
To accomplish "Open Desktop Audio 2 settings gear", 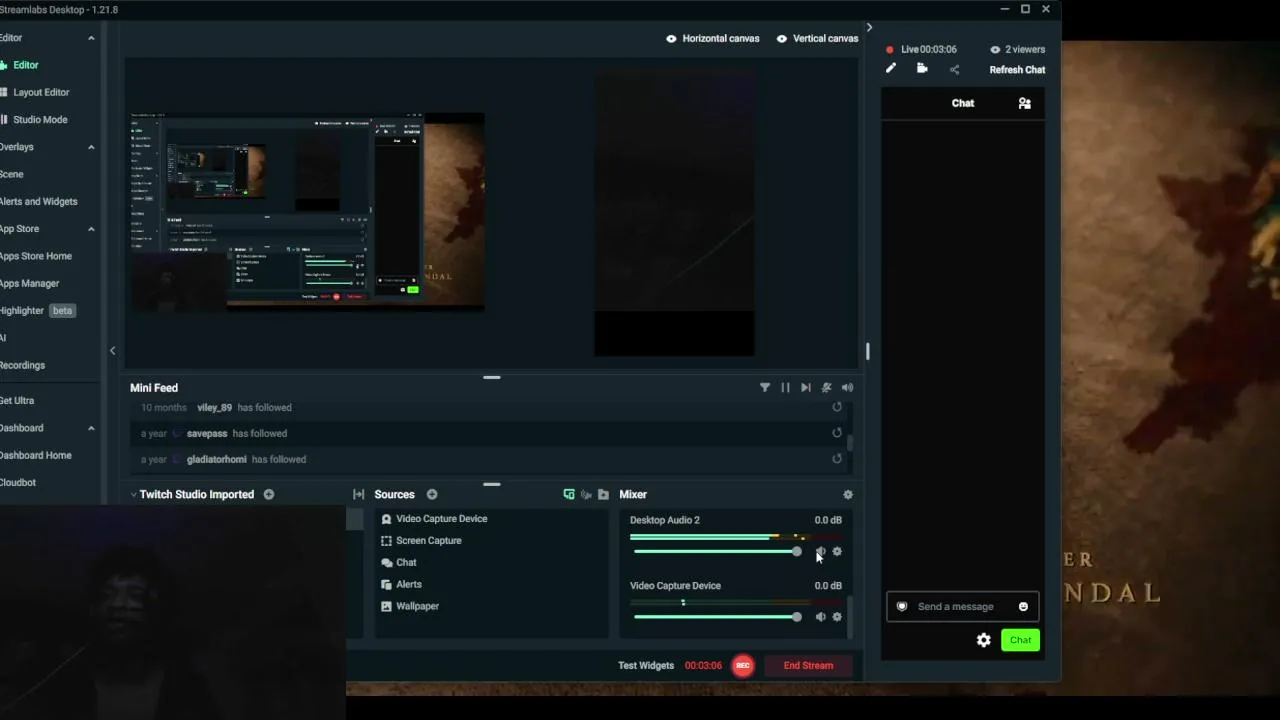I will (837, 552).
